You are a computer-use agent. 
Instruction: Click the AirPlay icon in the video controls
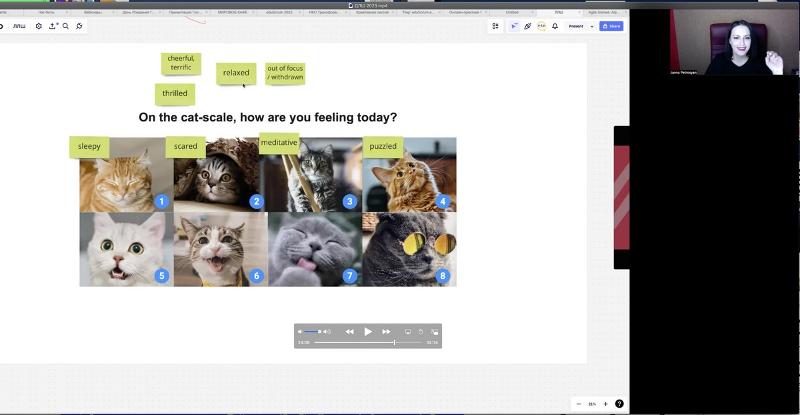click(408, 331)
